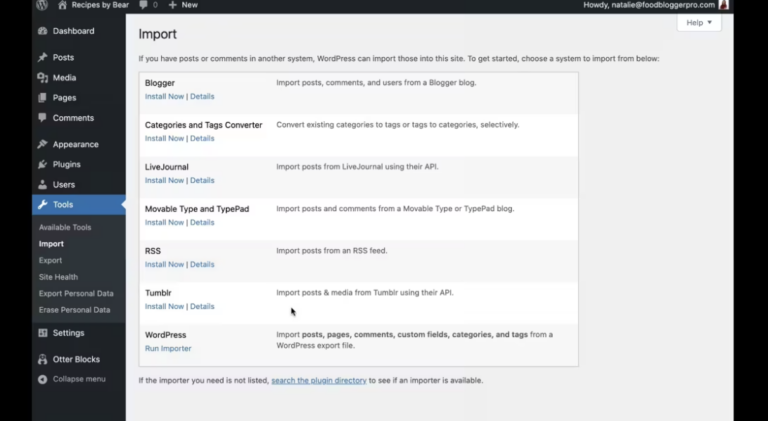This screenshot has height=421, width=768.
Task: Open Erase Personal Data submenu item
Action: (x=74, y=310)
